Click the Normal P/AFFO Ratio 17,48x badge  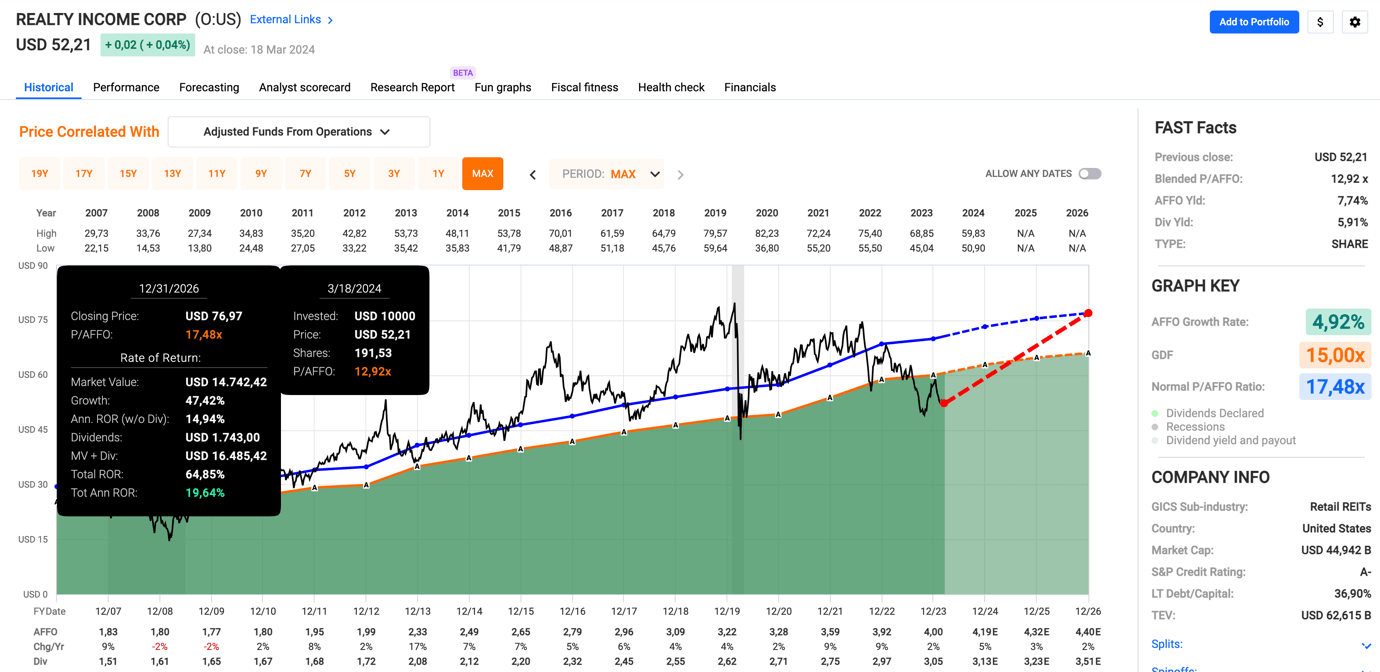[1334, 386]
